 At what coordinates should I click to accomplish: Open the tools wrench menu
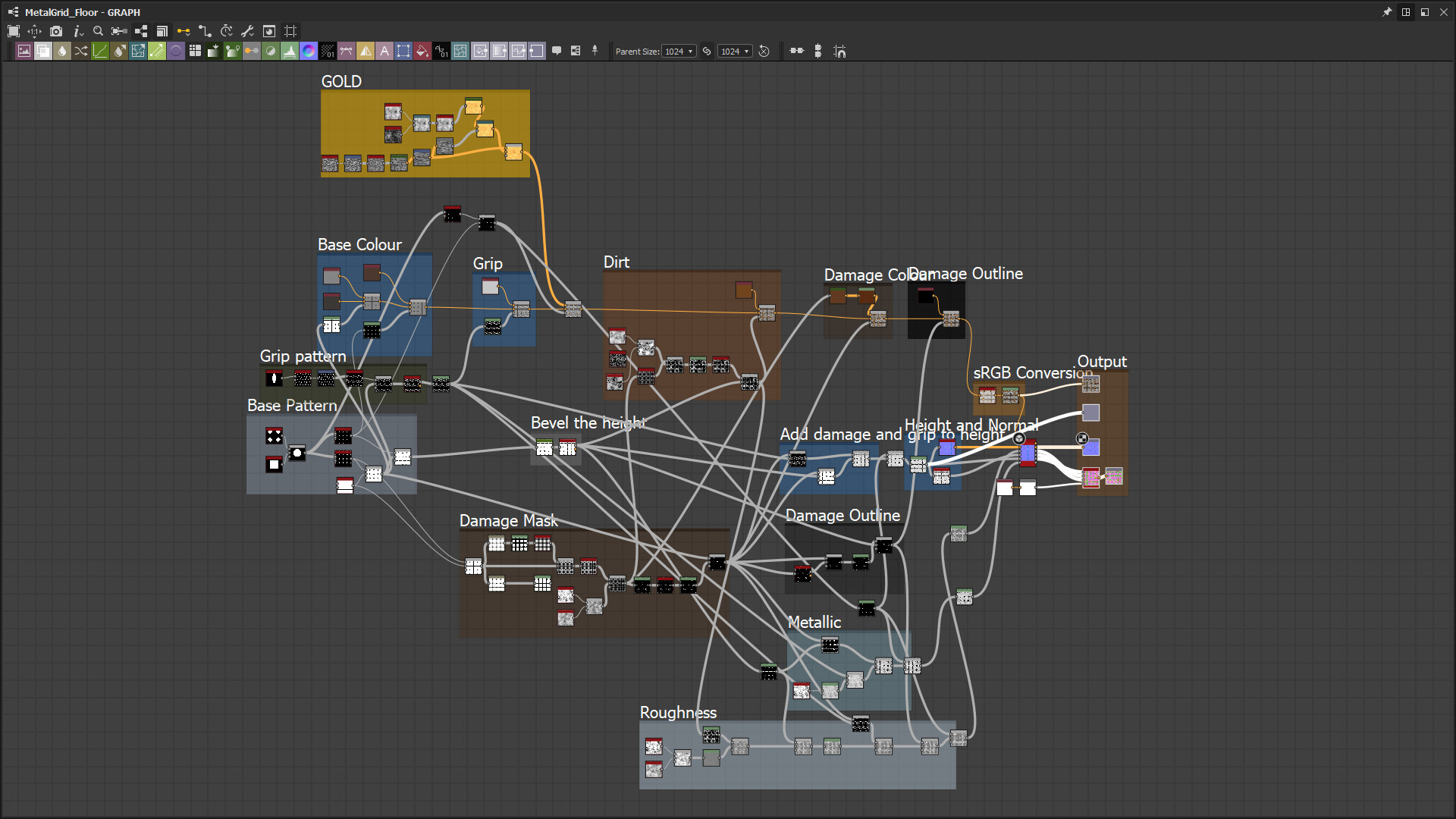click(x=247, y=31)
